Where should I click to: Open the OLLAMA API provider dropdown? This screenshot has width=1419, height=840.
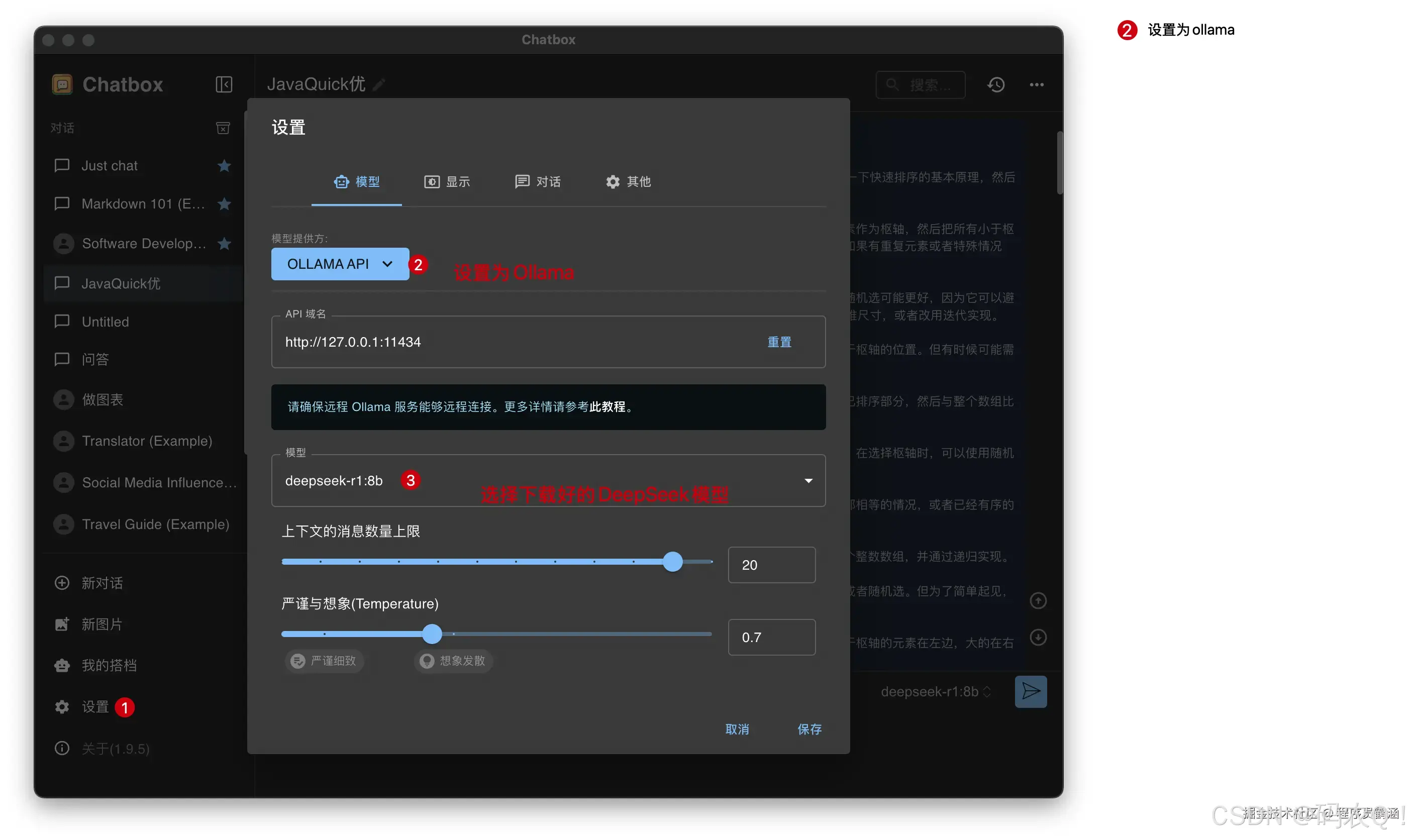pos(340,264)
